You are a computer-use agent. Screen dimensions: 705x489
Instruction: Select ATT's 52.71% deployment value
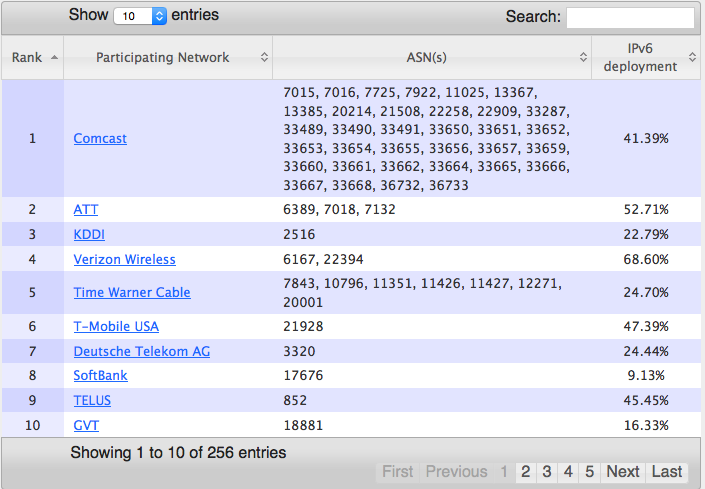pos(646,209)
